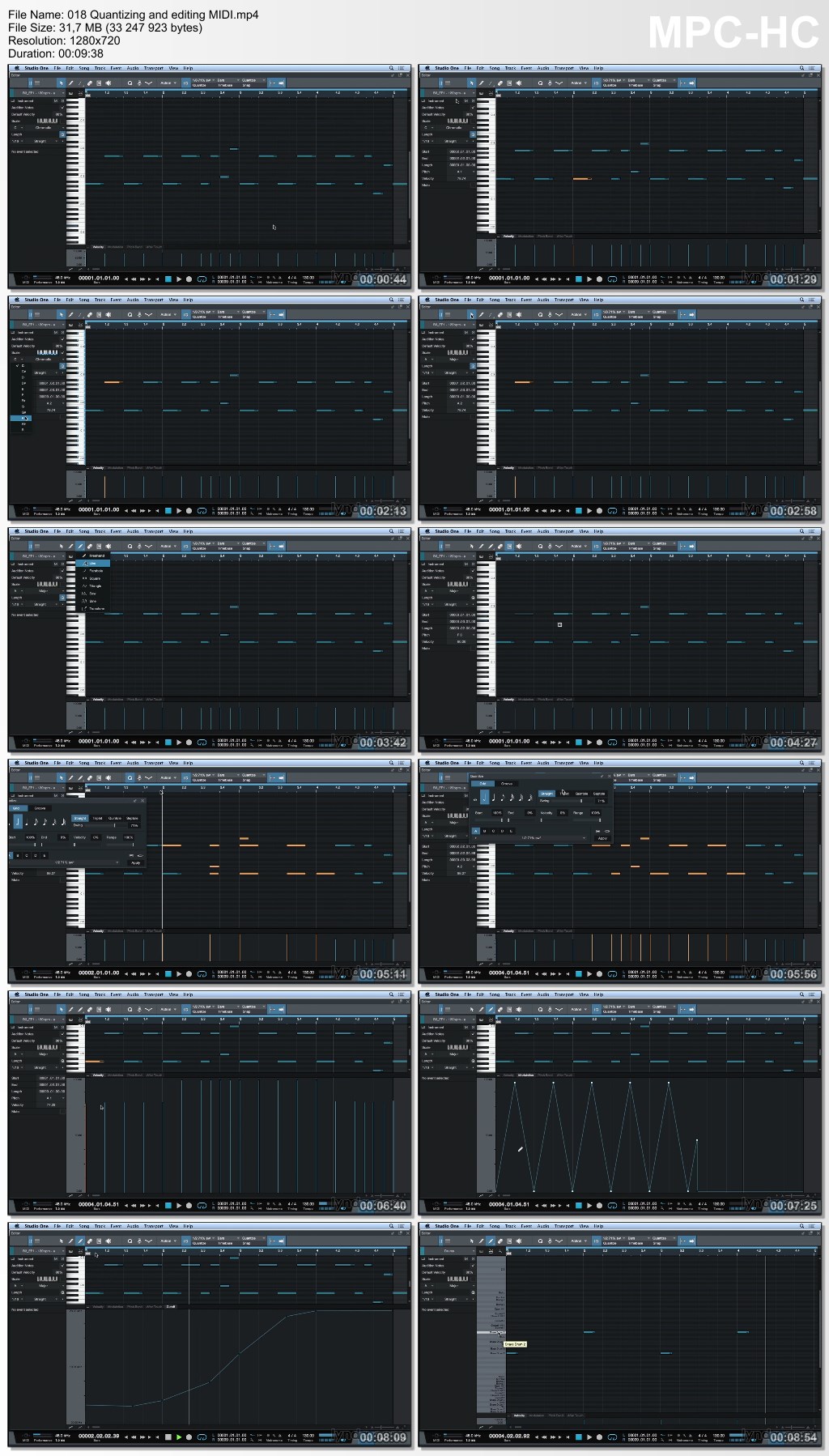Select the Arrow tool in the 00:00:44 frame
Screen dimensions: 829x1456
61,83
